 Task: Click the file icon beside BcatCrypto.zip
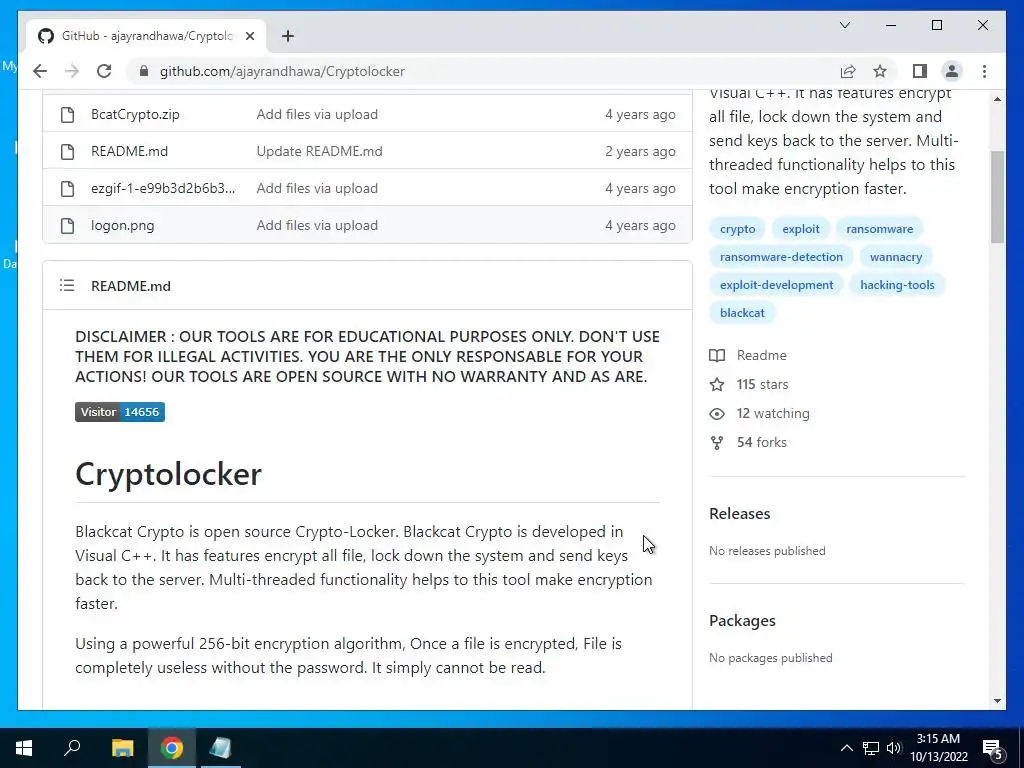(x=67, y=114)
